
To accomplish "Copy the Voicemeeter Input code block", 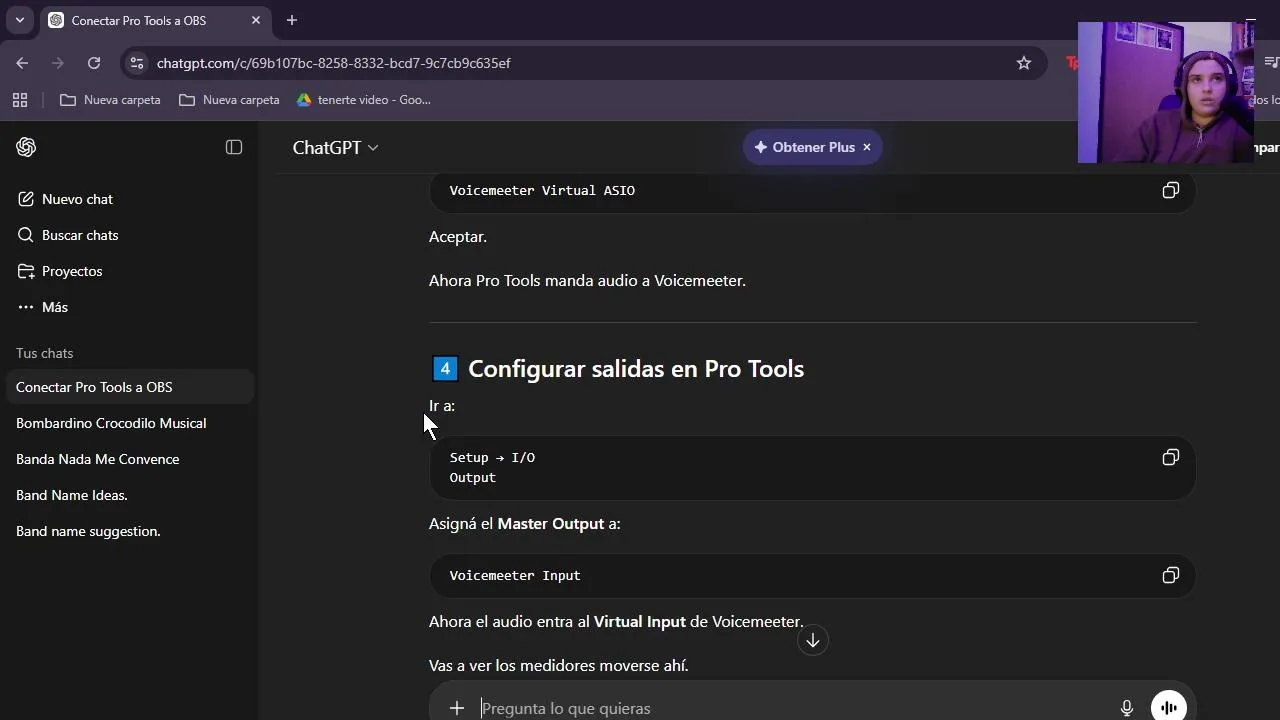I will (x=1170, y=575).
